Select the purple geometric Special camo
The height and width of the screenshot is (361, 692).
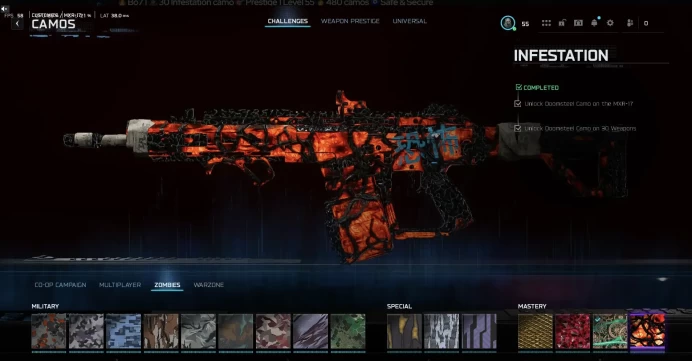[x=479, y=332]
